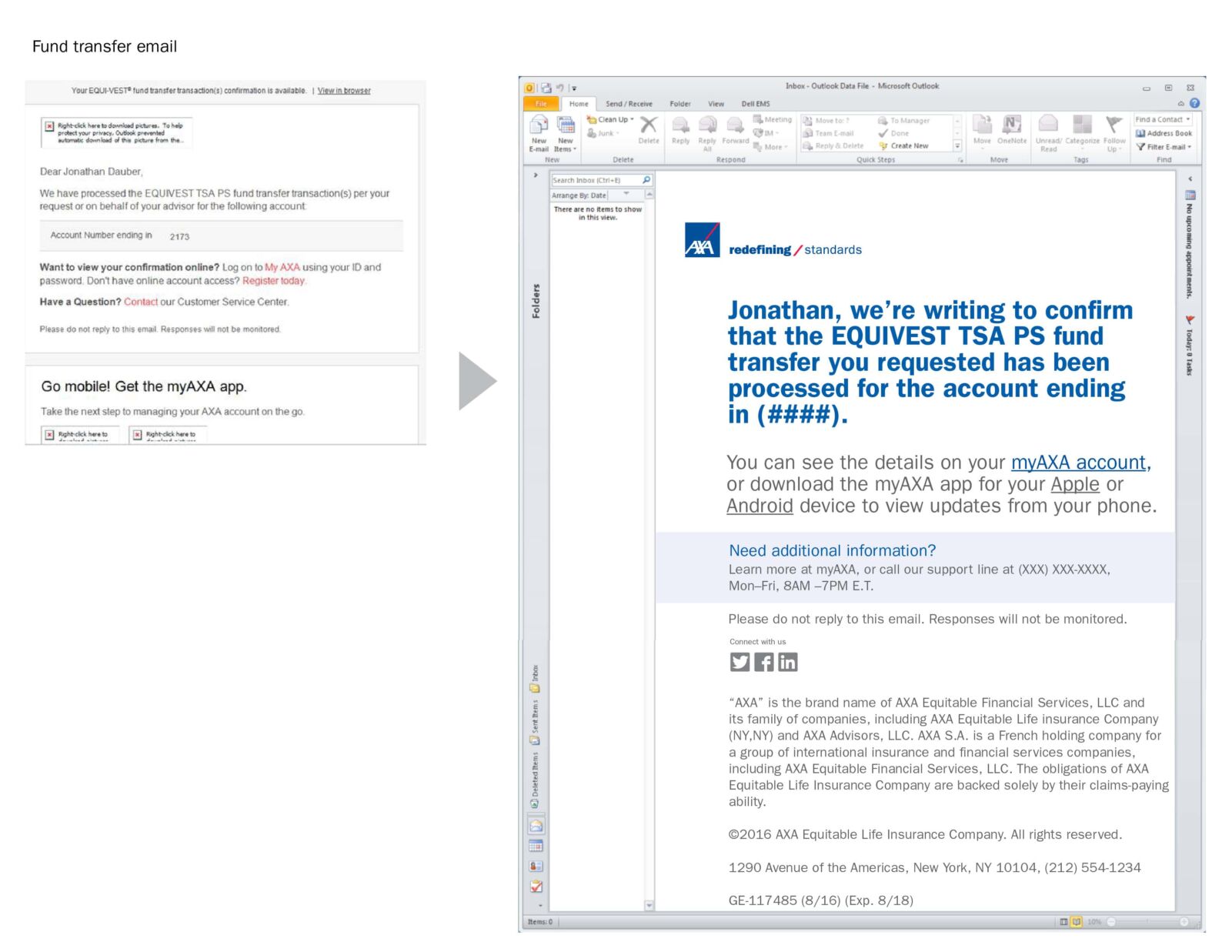Open the Filter E-mail dropdown

point(1164,147)
